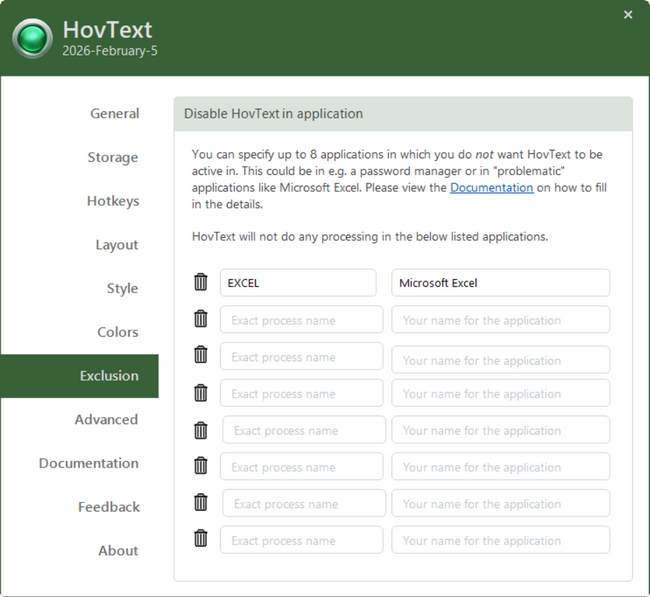Delete the EXCEL exclusion entry via trash icon
This screenshot has width=650, height=597.
point(200,283)
